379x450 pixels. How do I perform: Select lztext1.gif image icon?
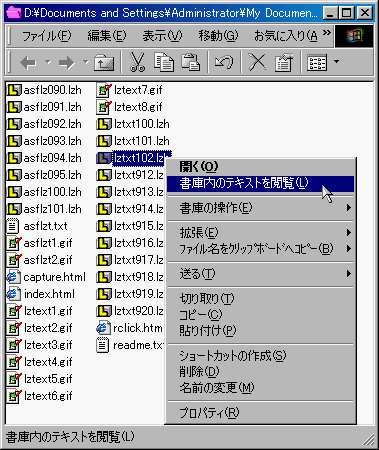click(14, 311)
